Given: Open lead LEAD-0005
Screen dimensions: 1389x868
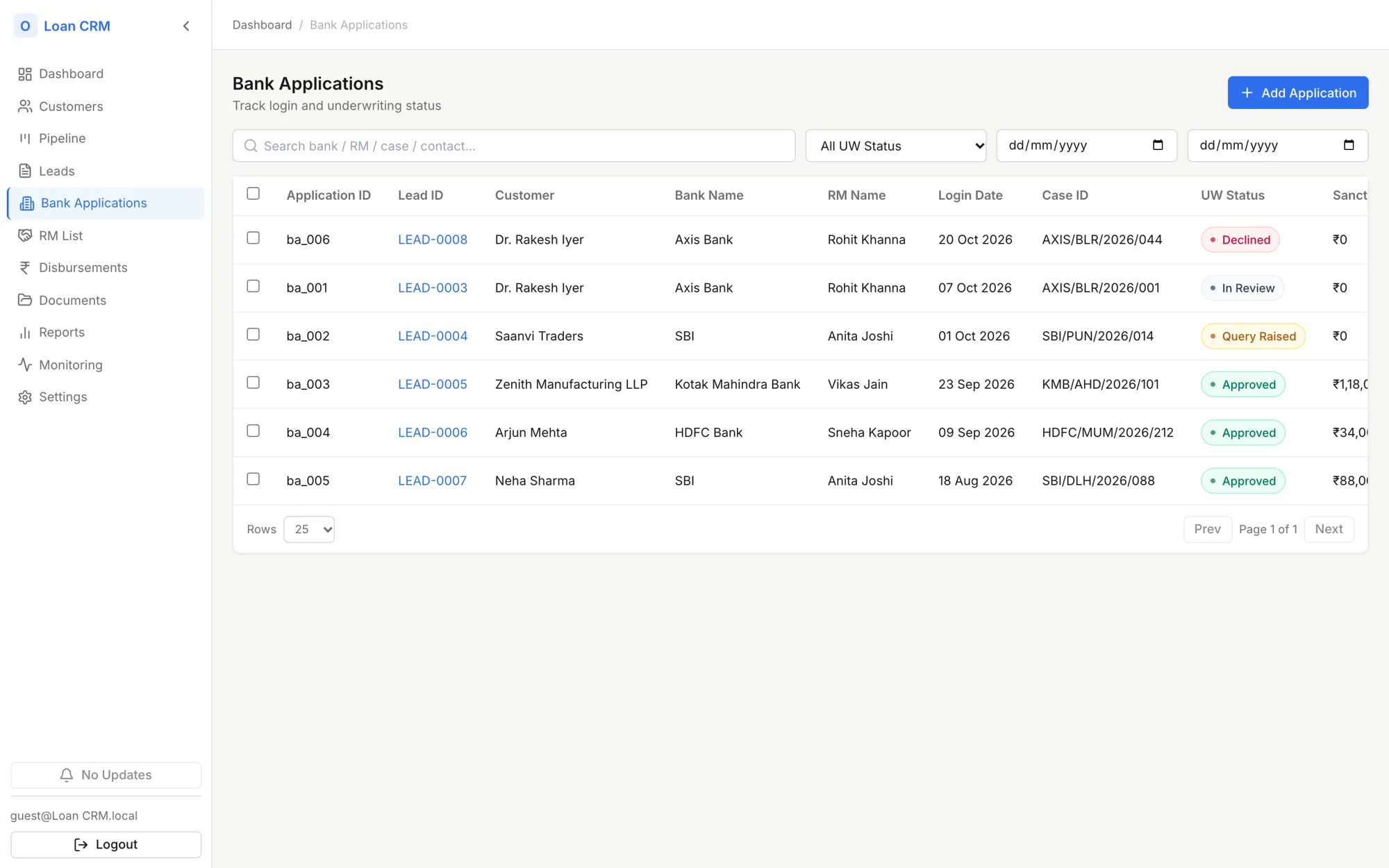Looking at the screenshot, I should [433, 384].
